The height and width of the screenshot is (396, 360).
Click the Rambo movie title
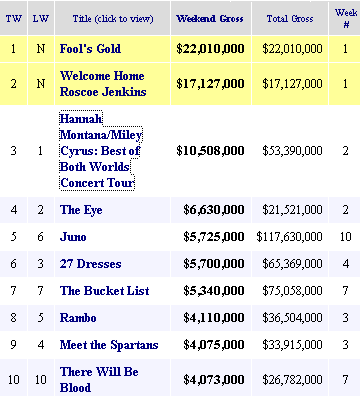click(78, 318)
